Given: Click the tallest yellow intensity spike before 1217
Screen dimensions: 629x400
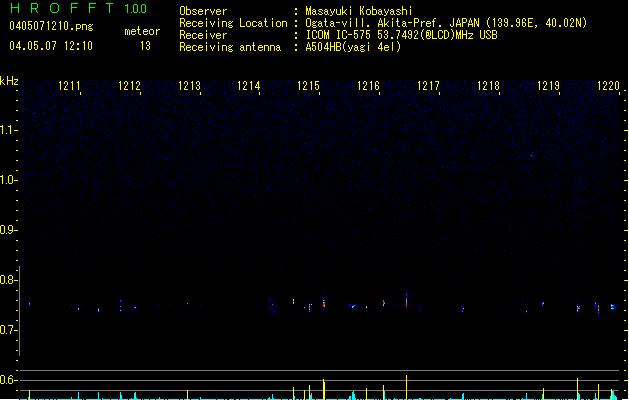Looking at the screenshot, I should pyautogui.click(x=406, y=387).
